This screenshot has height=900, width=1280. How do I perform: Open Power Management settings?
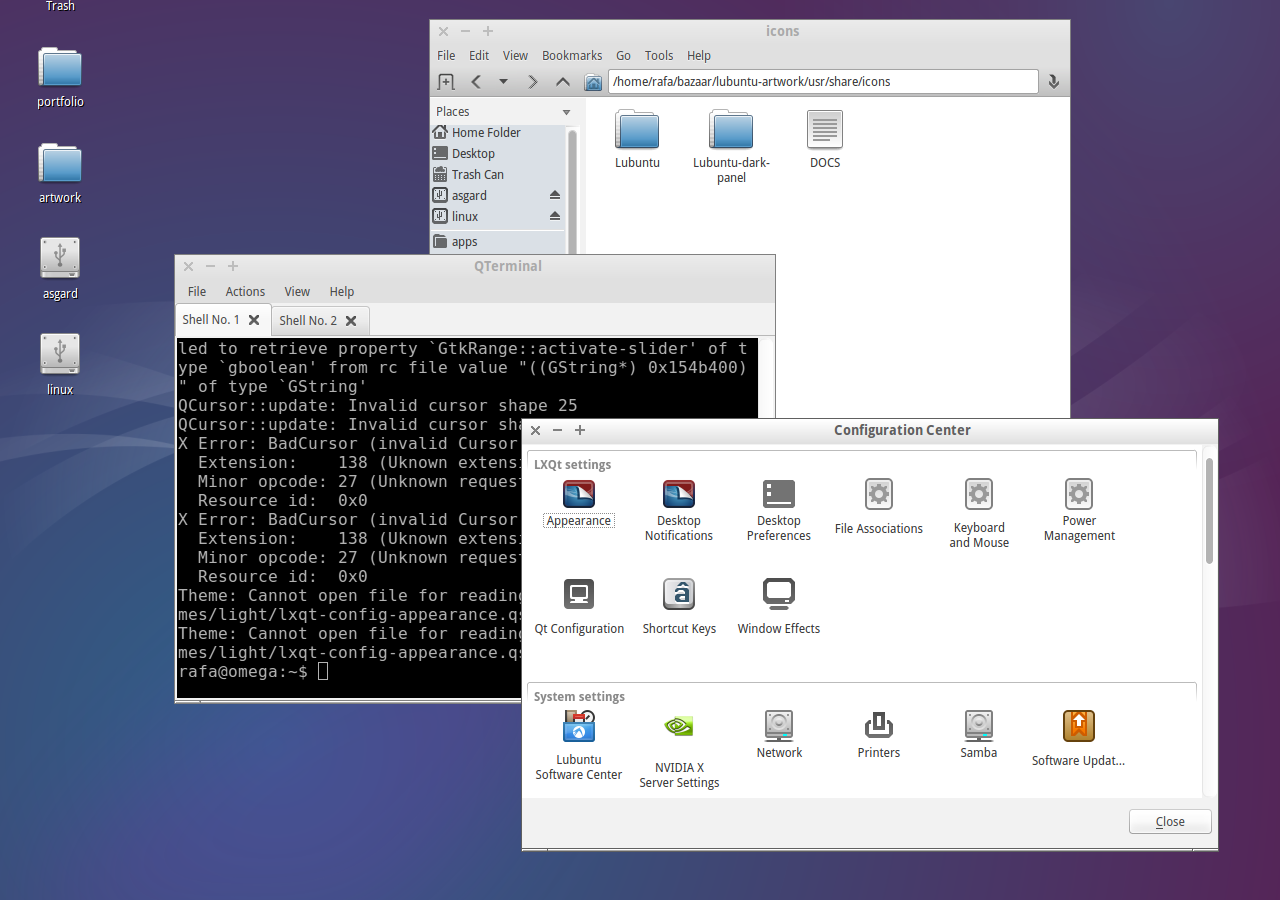point(1078,510)
